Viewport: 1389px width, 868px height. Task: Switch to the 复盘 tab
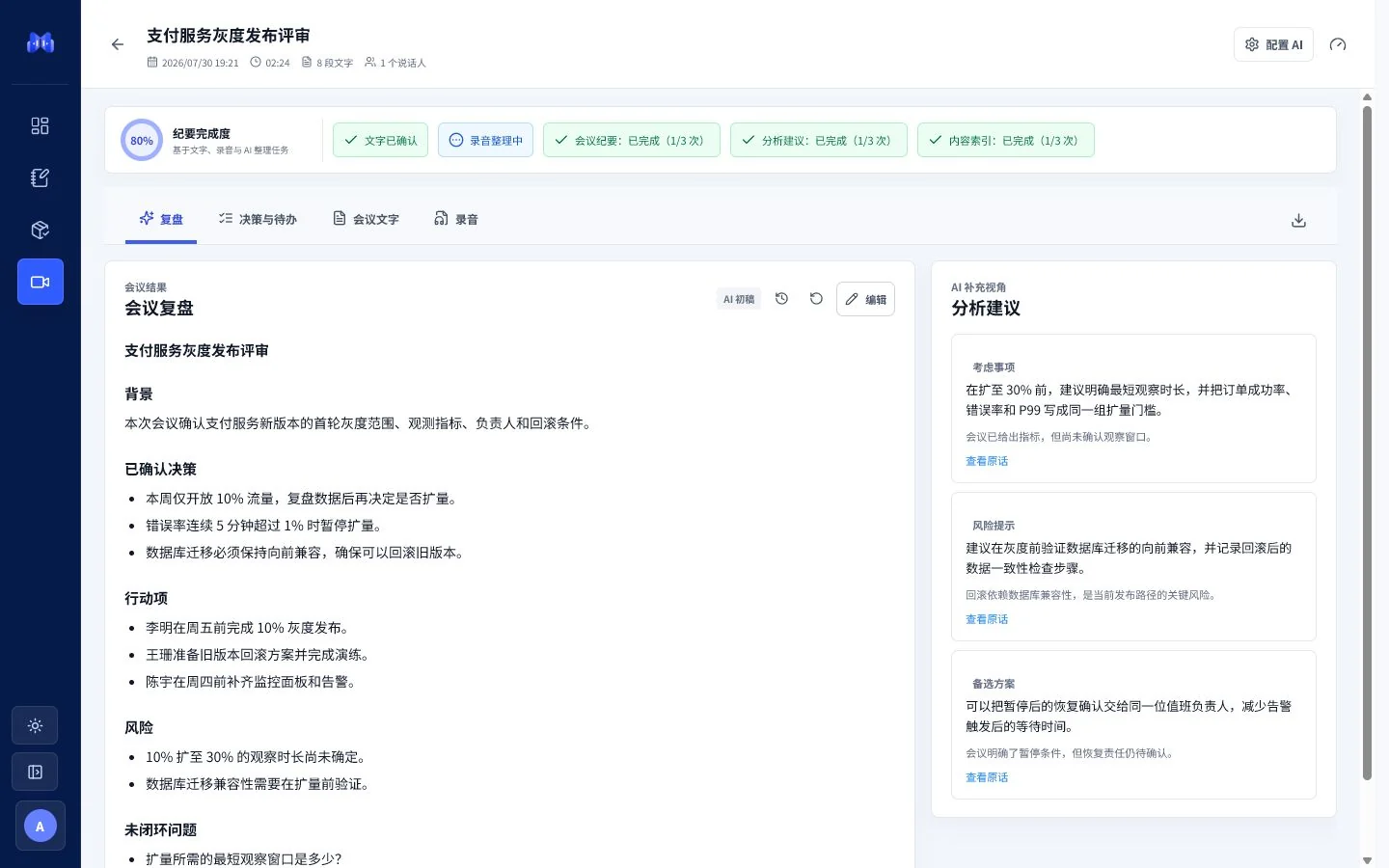point(161,219)
